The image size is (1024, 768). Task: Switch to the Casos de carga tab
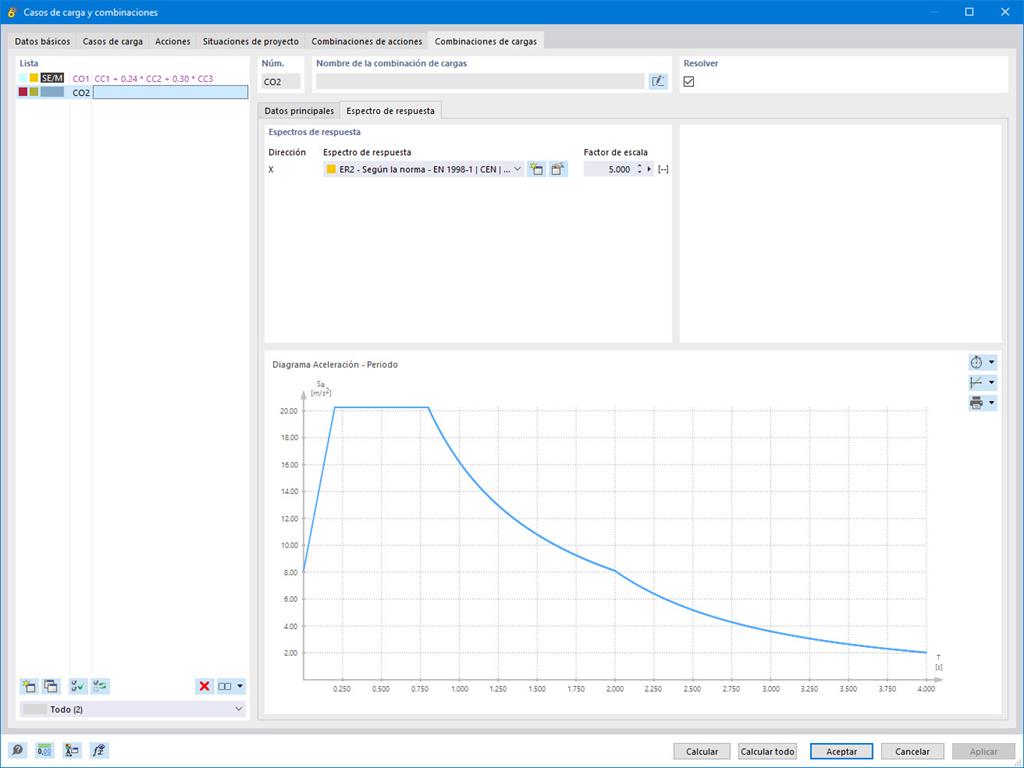[112, 41]
